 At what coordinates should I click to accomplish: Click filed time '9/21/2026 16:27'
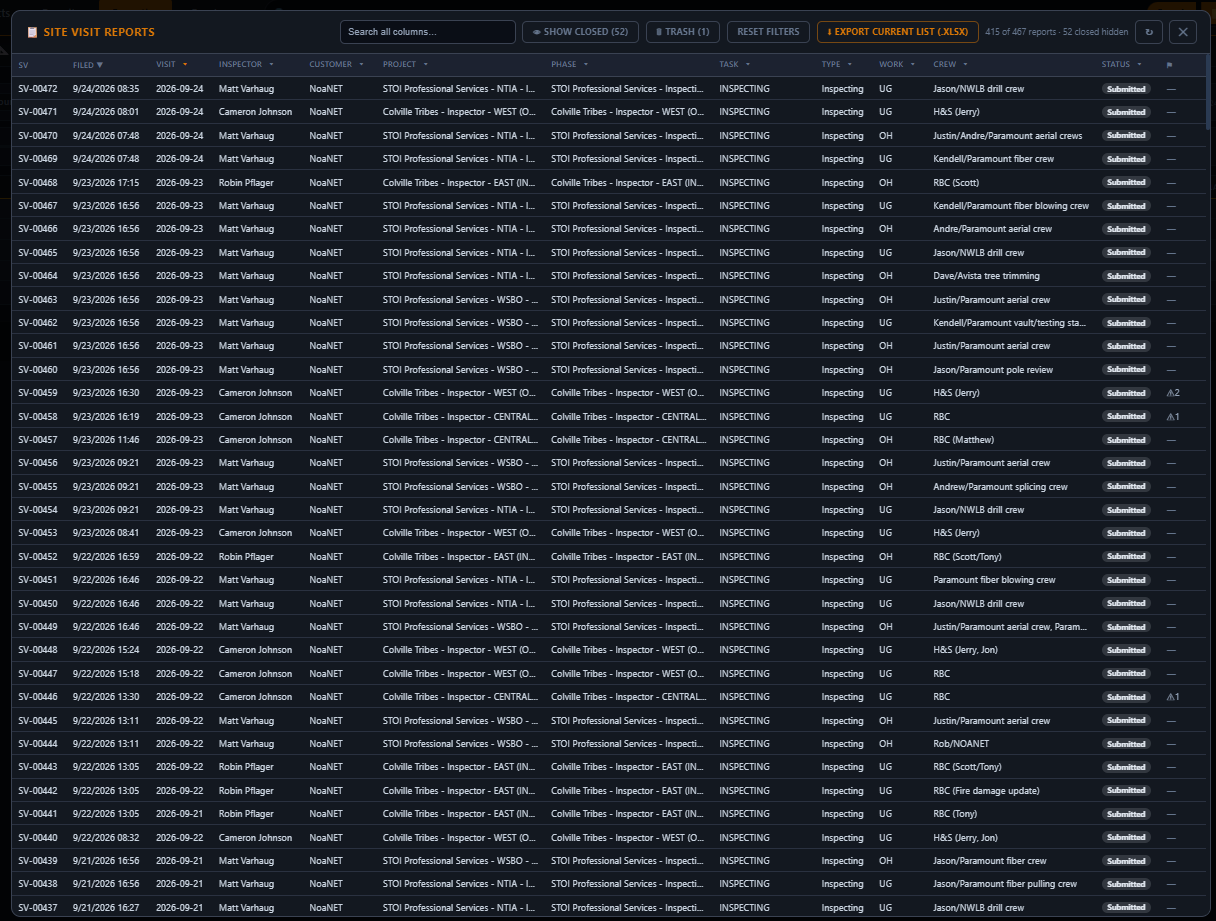(x=106, y=908)
